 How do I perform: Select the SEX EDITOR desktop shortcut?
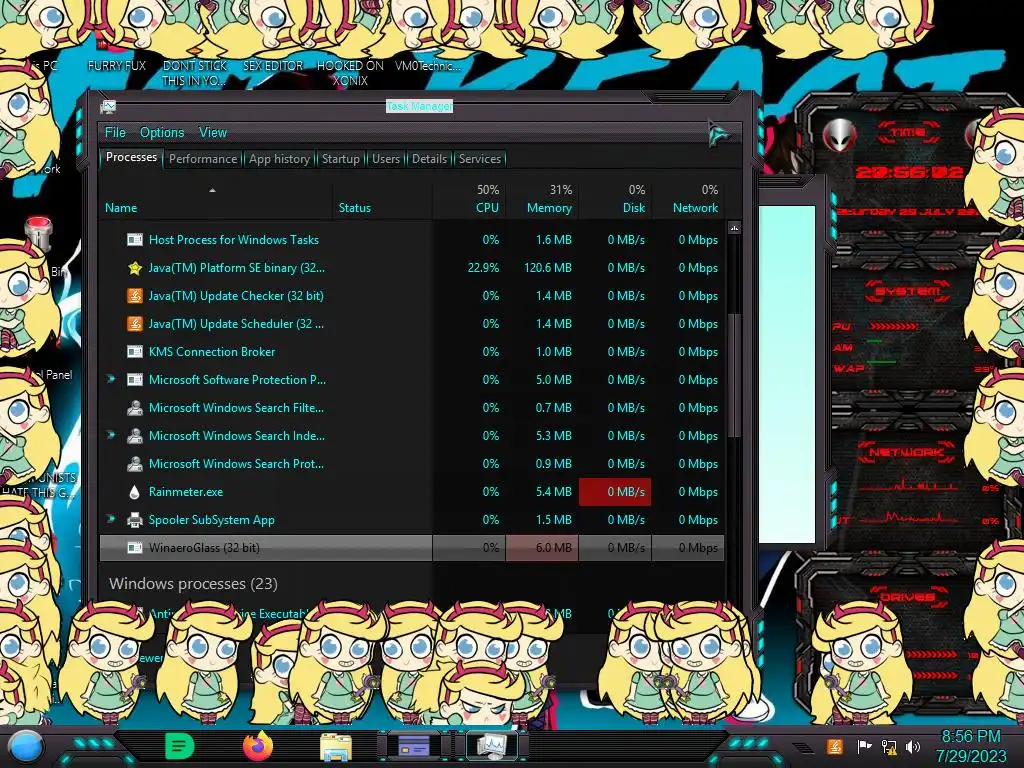click(273, 66)
